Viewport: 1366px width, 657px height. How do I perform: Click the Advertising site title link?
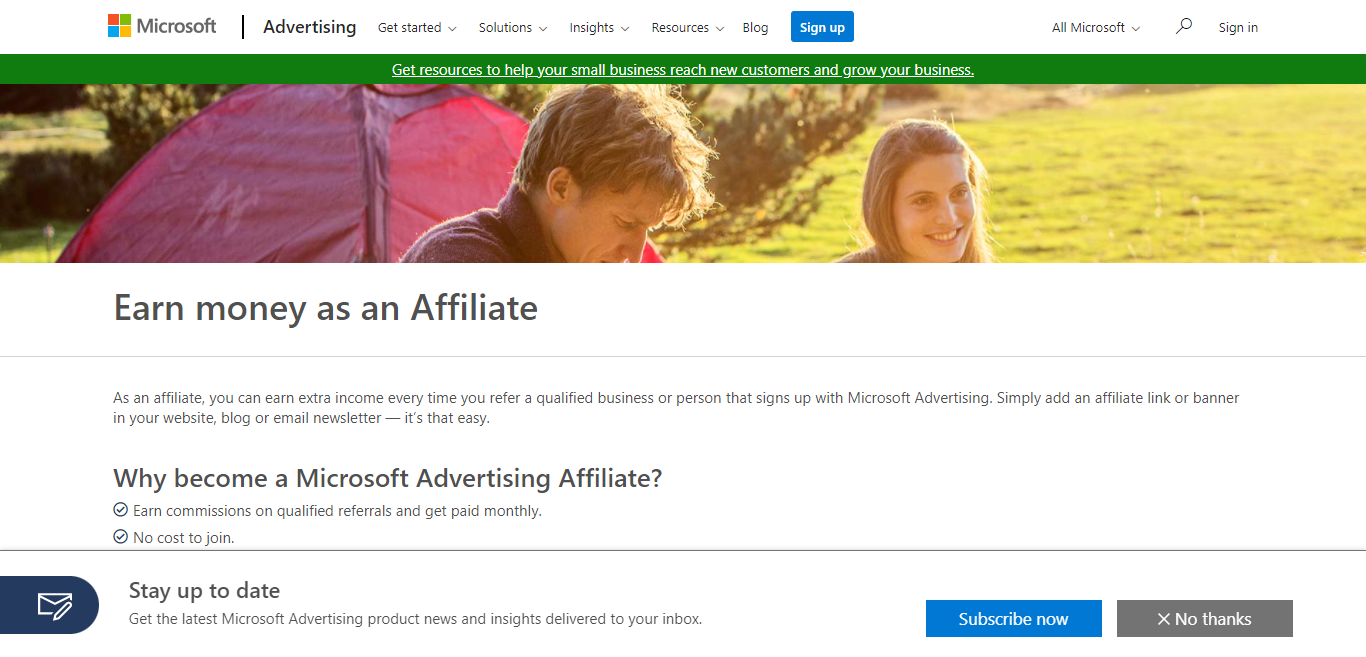309,27
